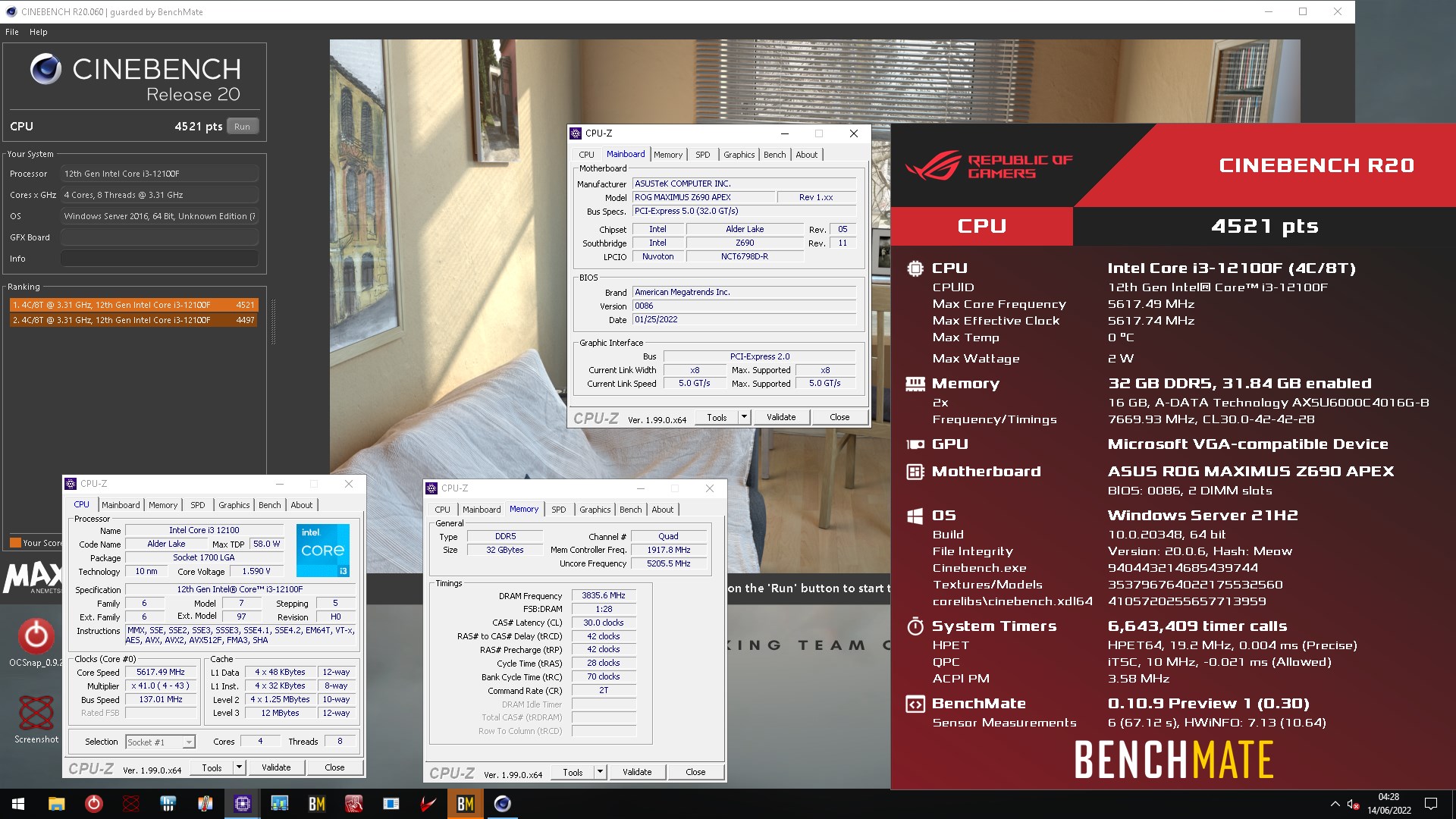Select ranking row 1 scoring 4521
1456x819 pixels.
click(x=134, y=305)
